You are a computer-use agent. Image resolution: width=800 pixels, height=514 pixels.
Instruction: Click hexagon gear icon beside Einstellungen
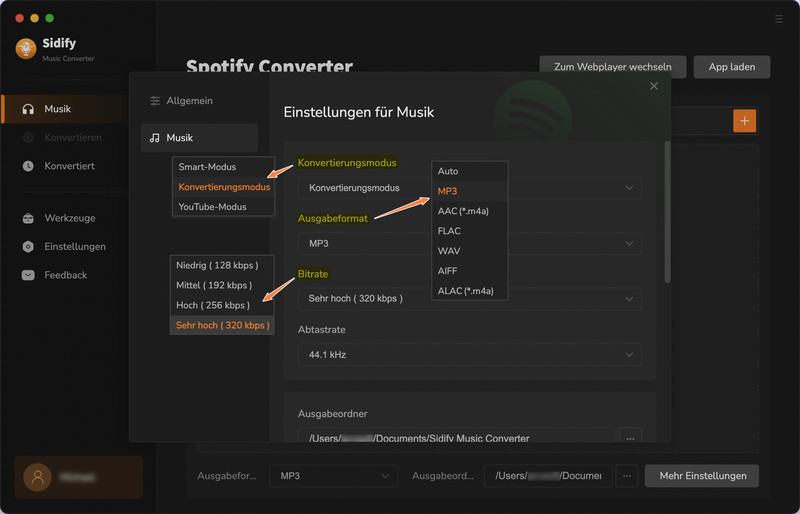coord(28,247)
